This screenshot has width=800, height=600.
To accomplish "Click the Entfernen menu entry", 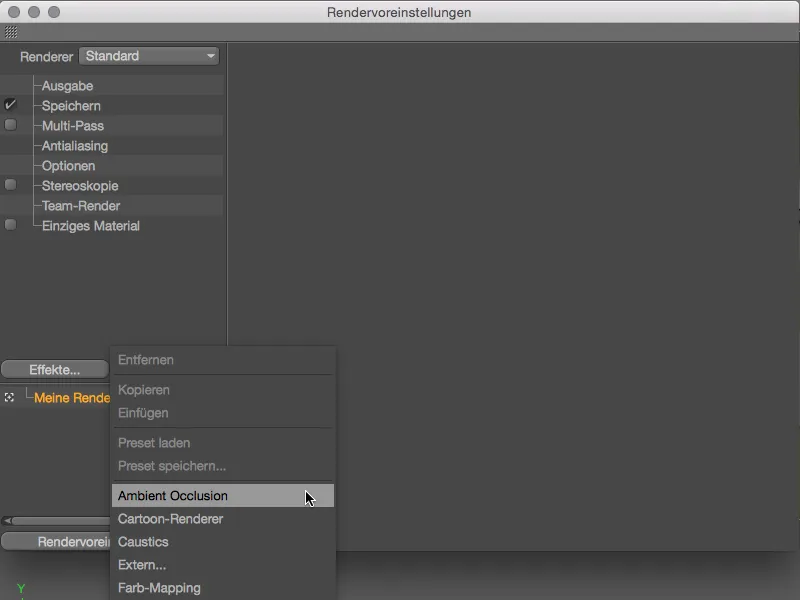I will pos(223,360).
